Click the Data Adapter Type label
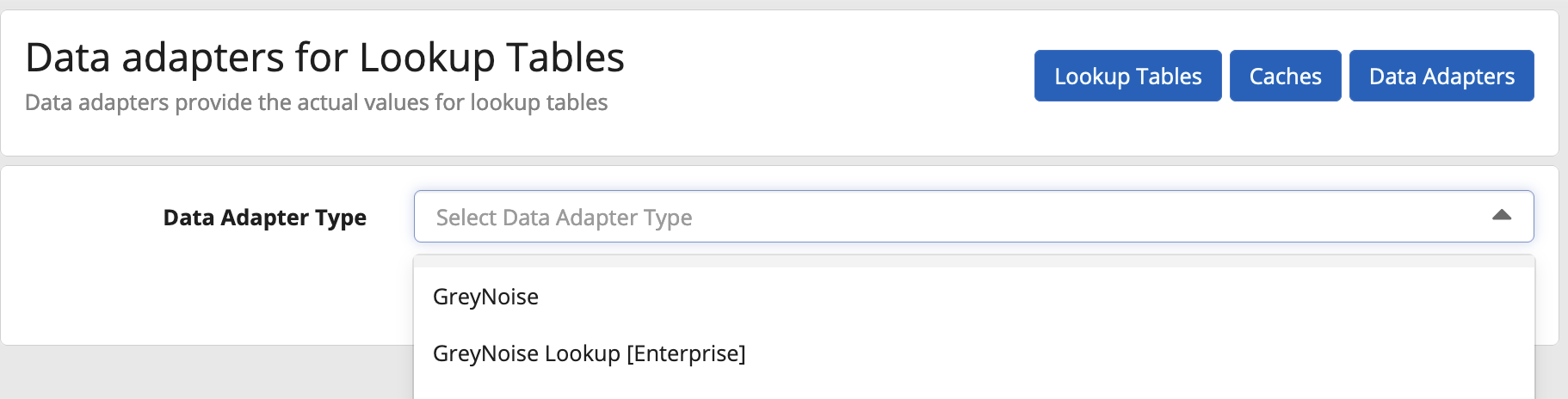The image size is (1568, 399). [264, 218]
